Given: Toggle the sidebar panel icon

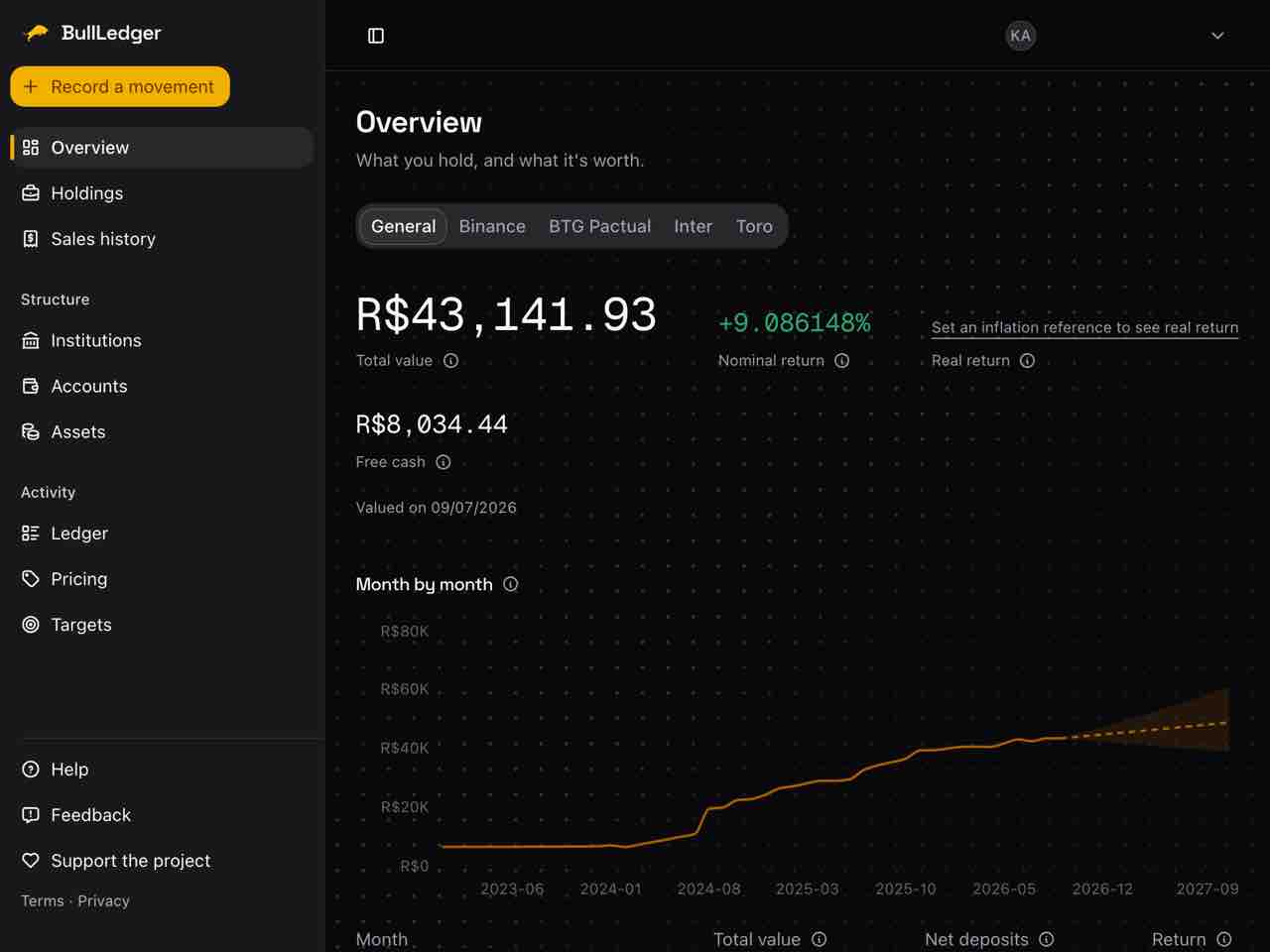Looking at the screenshot, I should 376,36.
